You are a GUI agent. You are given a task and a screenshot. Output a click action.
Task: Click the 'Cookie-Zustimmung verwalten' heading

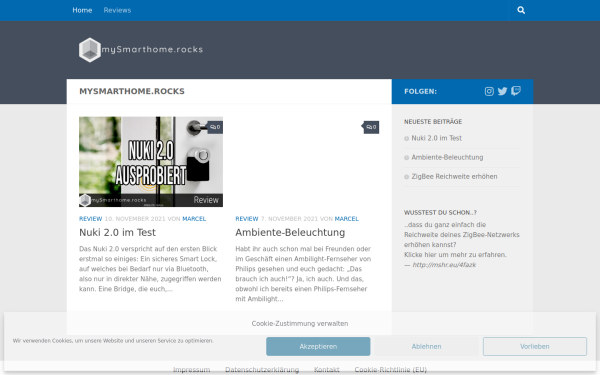(300, 324)
